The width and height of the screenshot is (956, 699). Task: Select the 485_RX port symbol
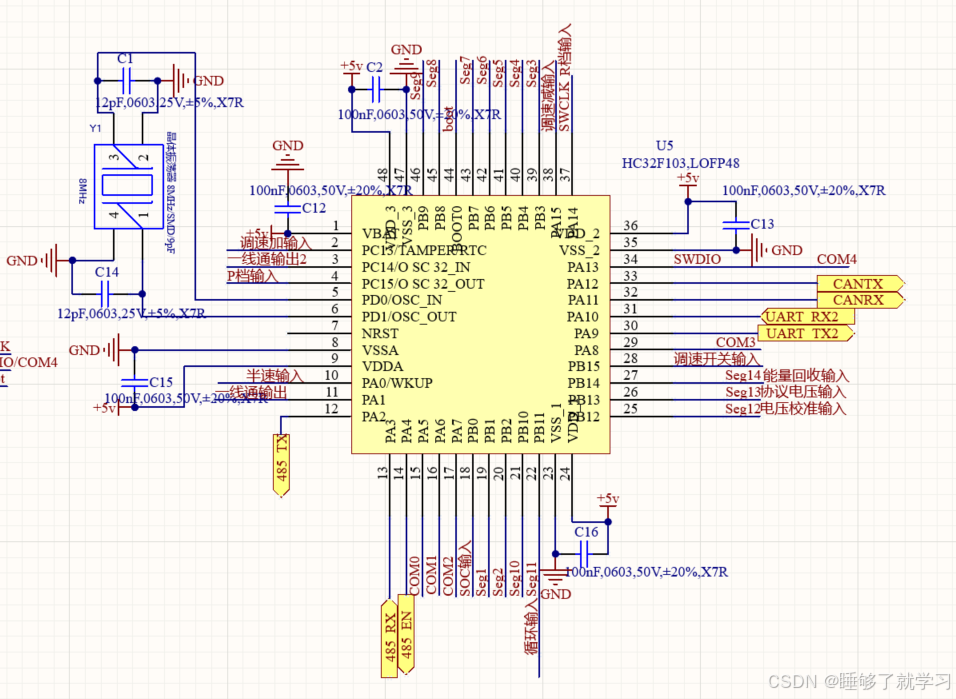click(389, 639)
